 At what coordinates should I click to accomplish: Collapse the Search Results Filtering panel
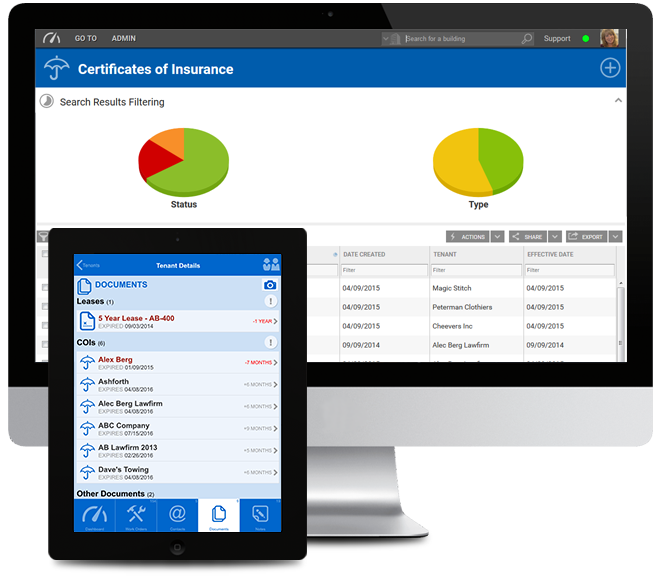[x=618, y=101]
